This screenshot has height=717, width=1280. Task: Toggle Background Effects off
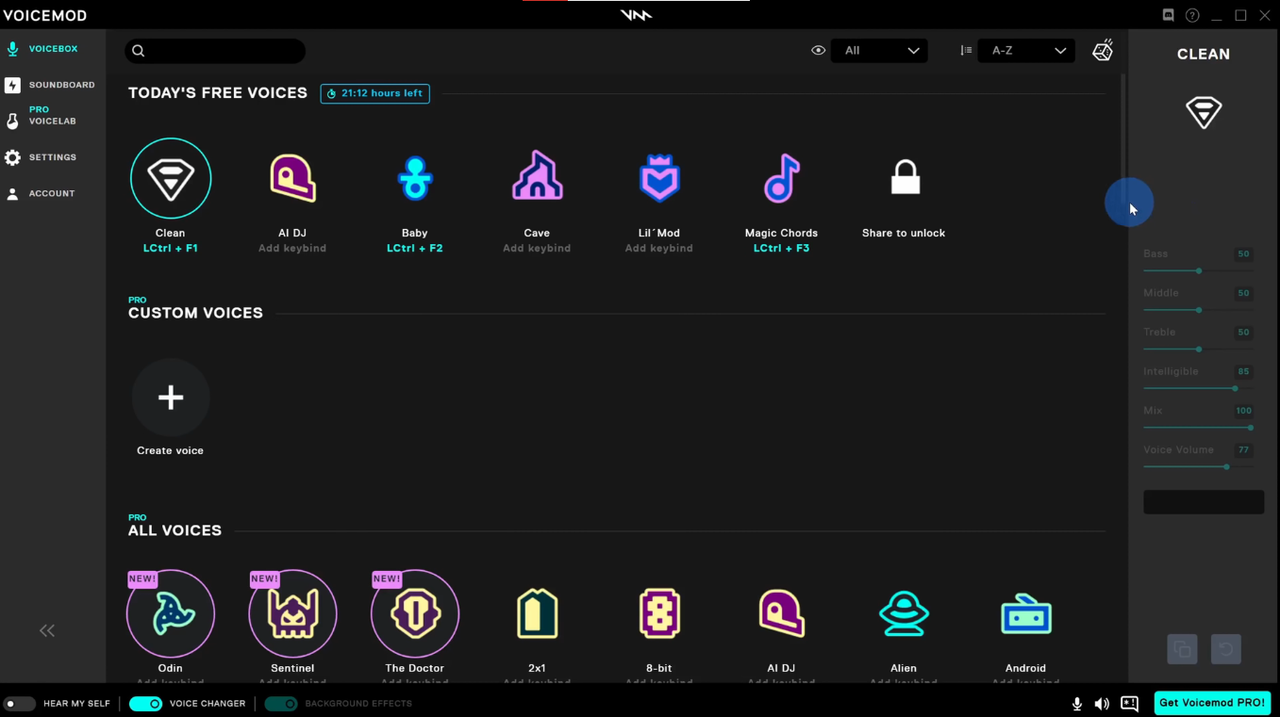point(281,703)
